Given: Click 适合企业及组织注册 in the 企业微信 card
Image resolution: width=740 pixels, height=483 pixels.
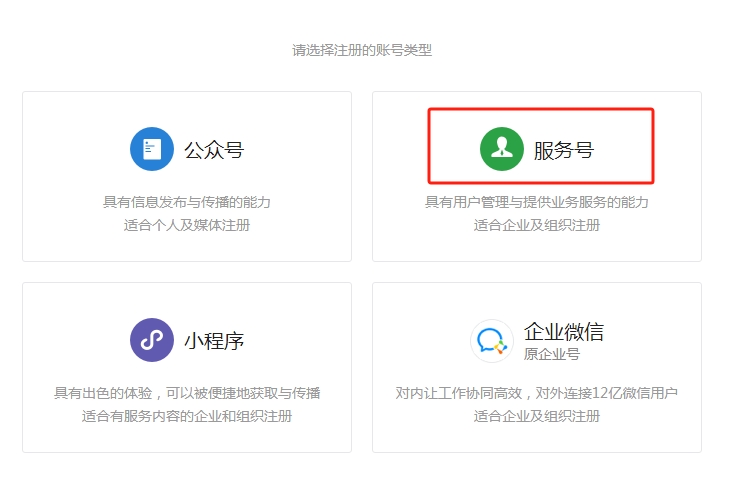Looking at the screenshot, I should (537, 416).
